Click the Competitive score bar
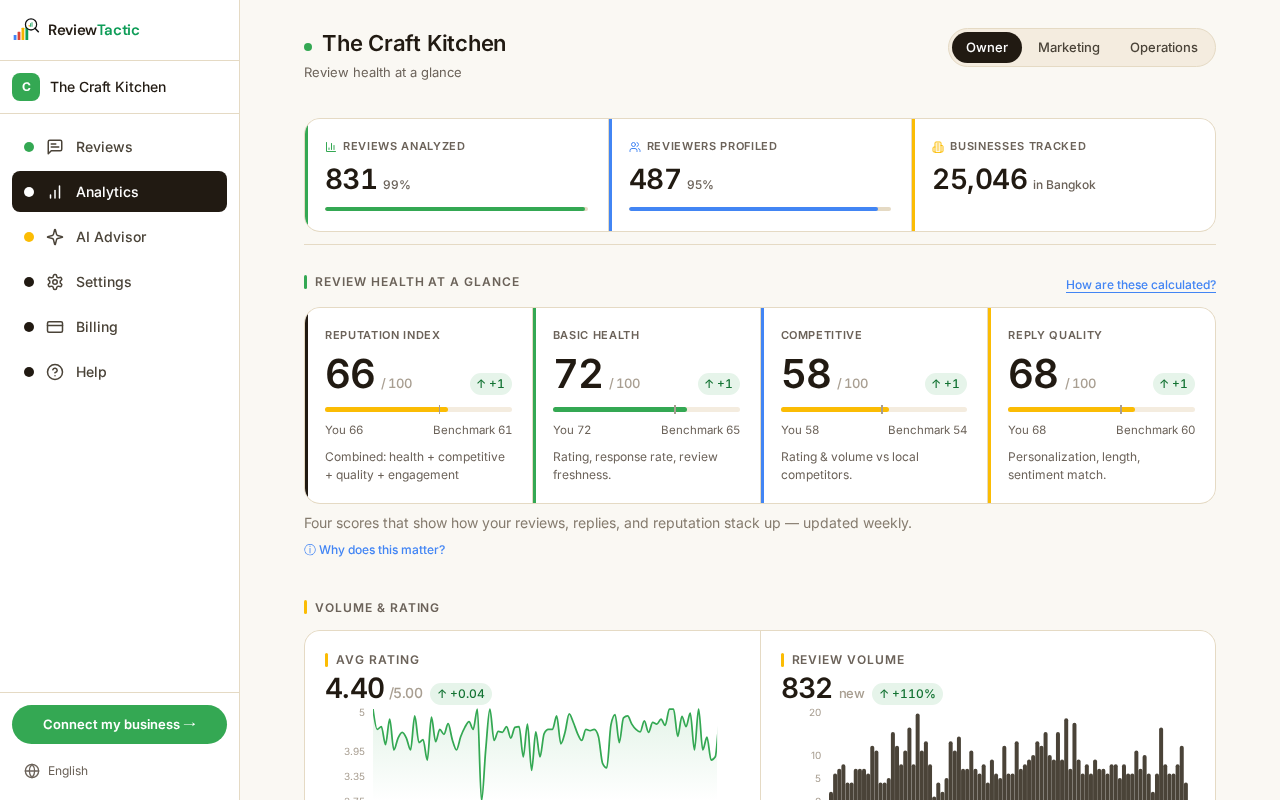This screenshot has width=1280, height=800. click(x=874, y=409)
